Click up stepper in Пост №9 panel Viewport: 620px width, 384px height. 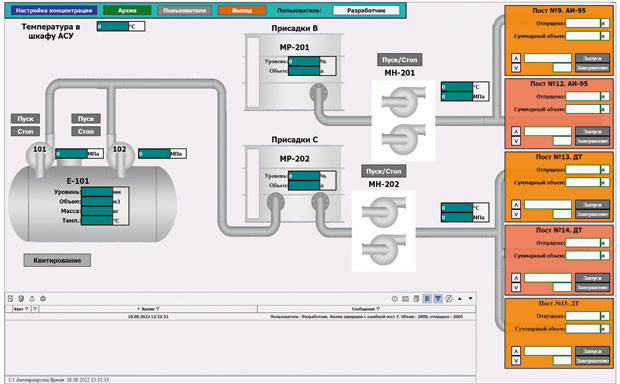tap(516, 58)
